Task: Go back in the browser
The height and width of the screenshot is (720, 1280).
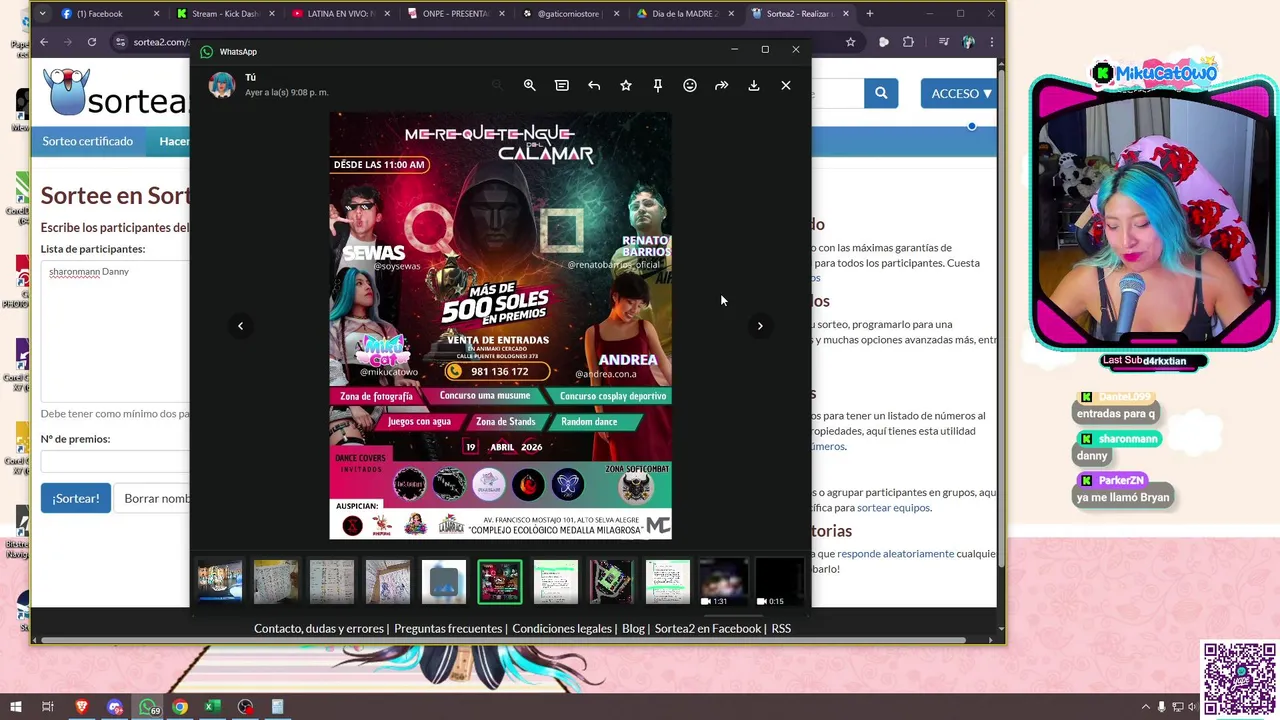Action: pos(44,42)
